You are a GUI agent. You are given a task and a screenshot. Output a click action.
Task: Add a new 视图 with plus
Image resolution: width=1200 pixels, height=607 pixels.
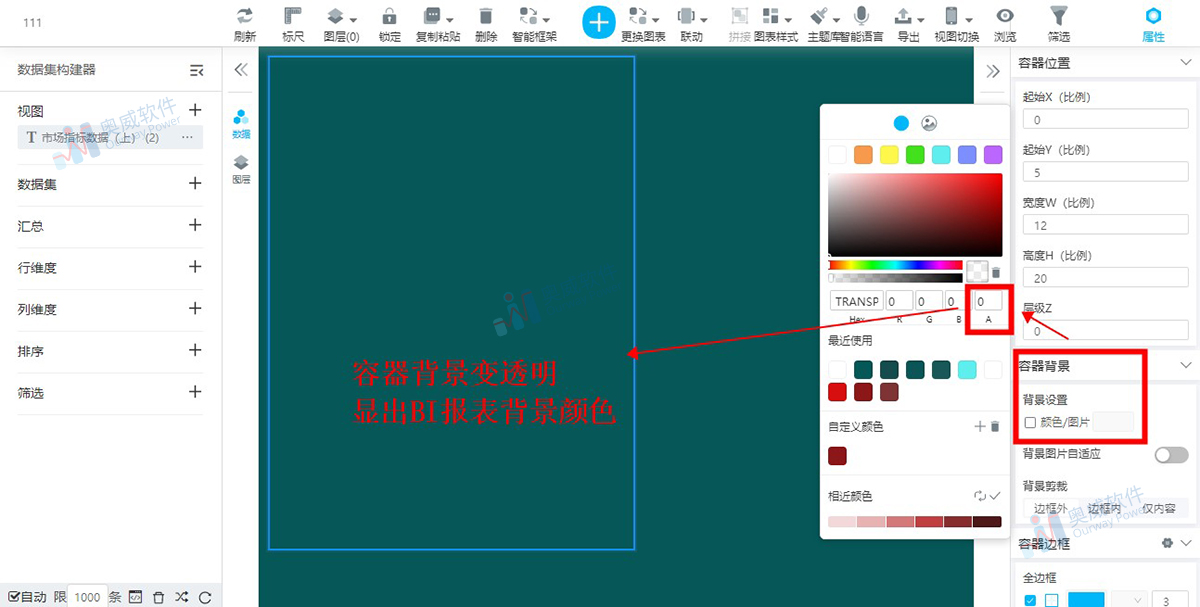click(x=195, y=110)
